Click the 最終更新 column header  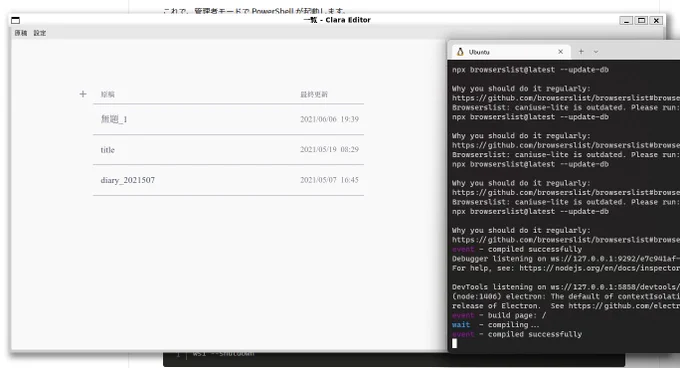pos(314,94)
